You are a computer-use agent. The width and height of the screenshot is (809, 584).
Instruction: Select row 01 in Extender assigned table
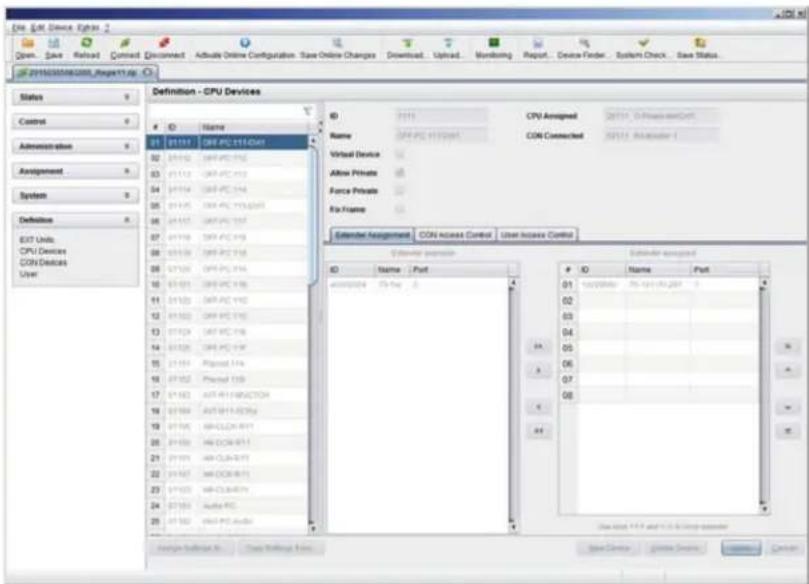click(660, 284)
